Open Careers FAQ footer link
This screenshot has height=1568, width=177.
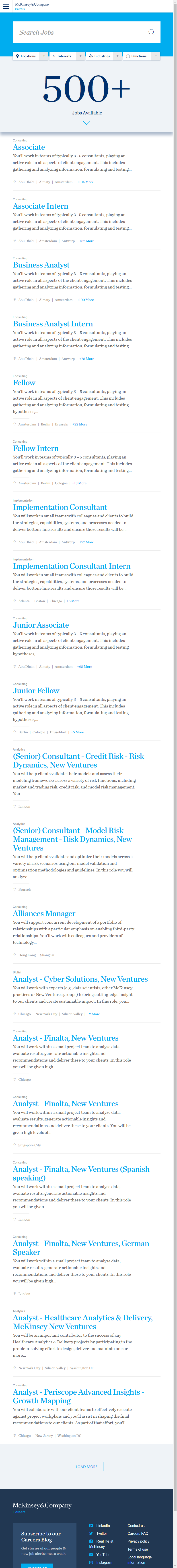tap(138, 1533)
